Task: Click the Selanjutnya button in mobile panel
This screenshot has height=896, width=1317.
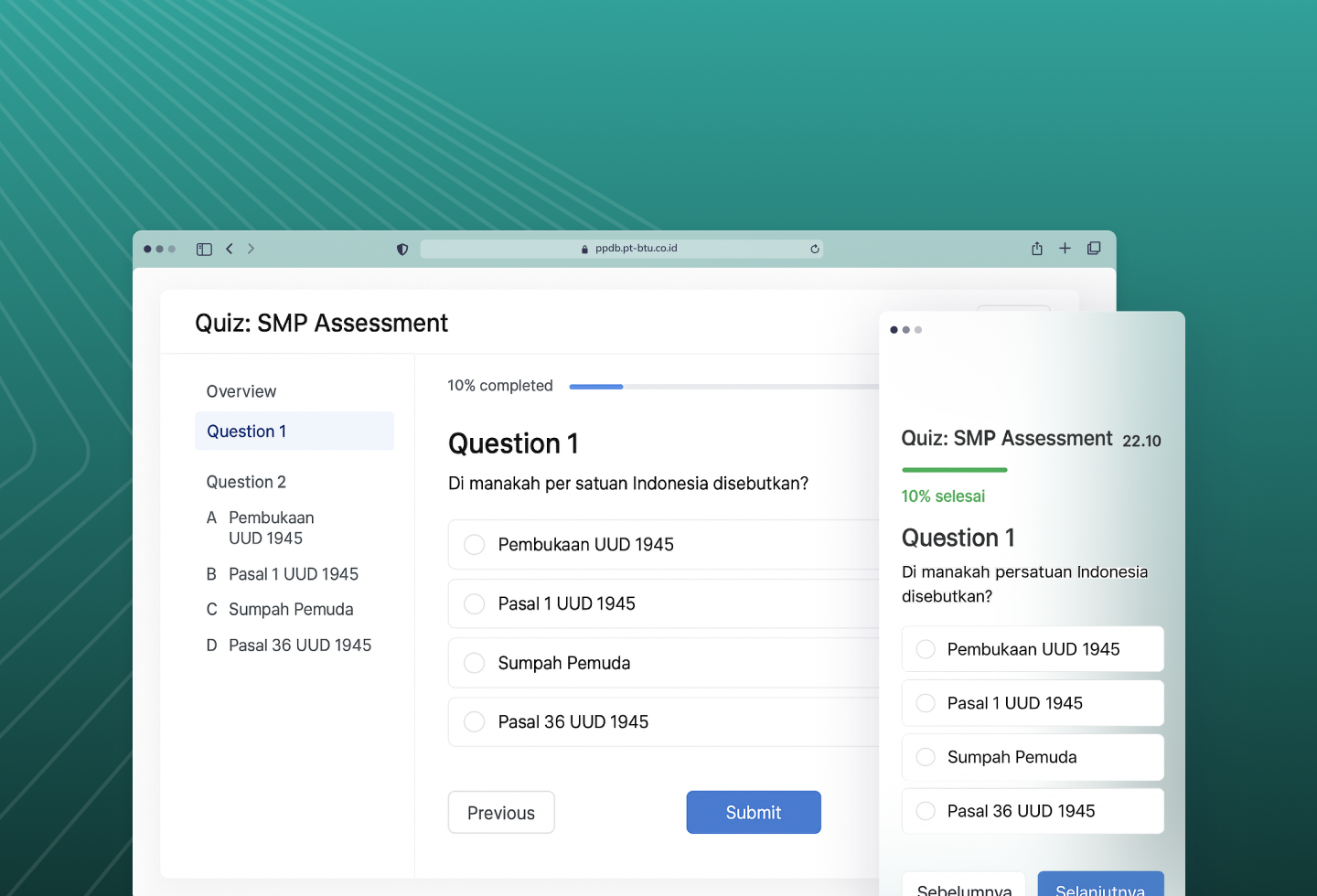Action: pos(1100,884)
